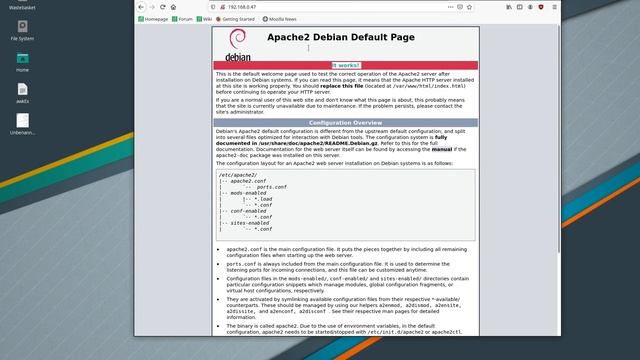The image size is (640, 360).
Task: Click the 'It works!' banner text
Action: 346,65
